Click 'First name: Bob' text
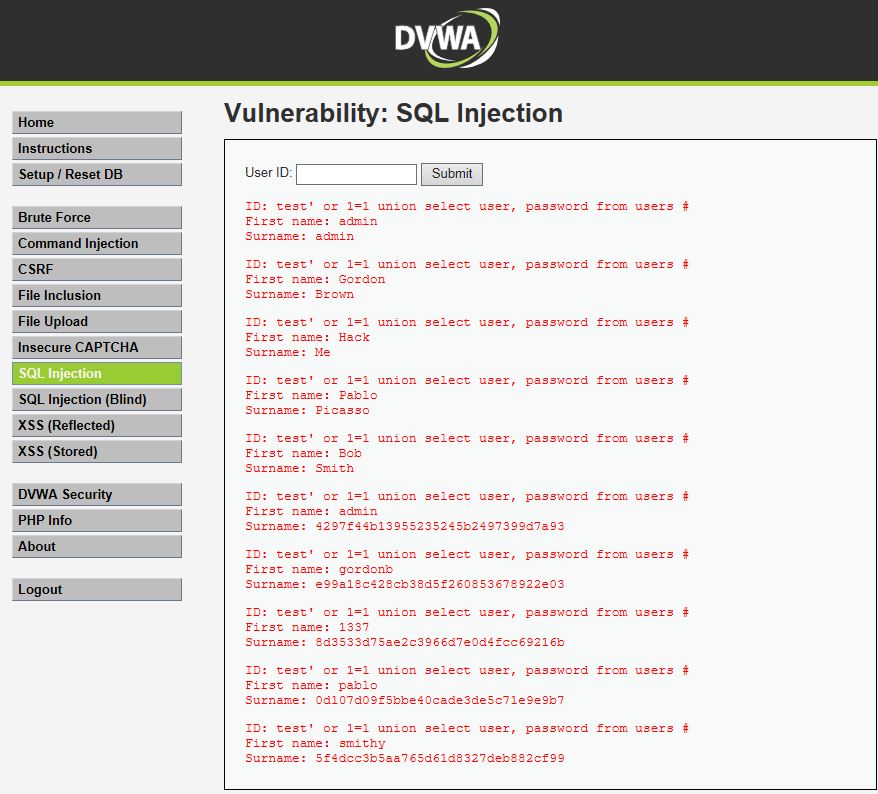Screen dimensions: 878x794 point(303,454)
